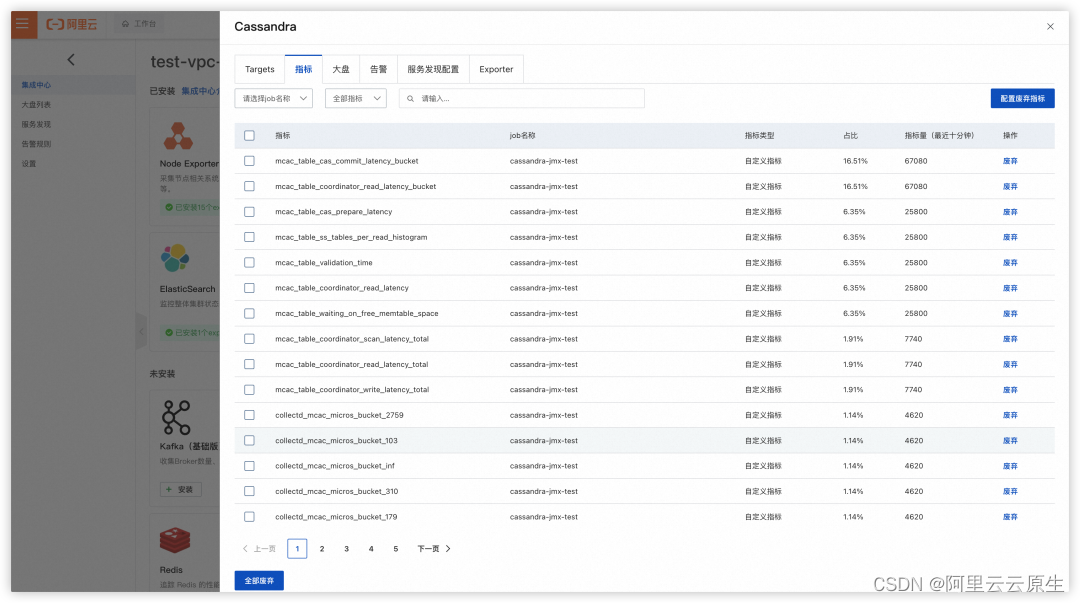
Task: Click 废弃 for mcac_table_validation_time
Action: [x=1010, y=263]
